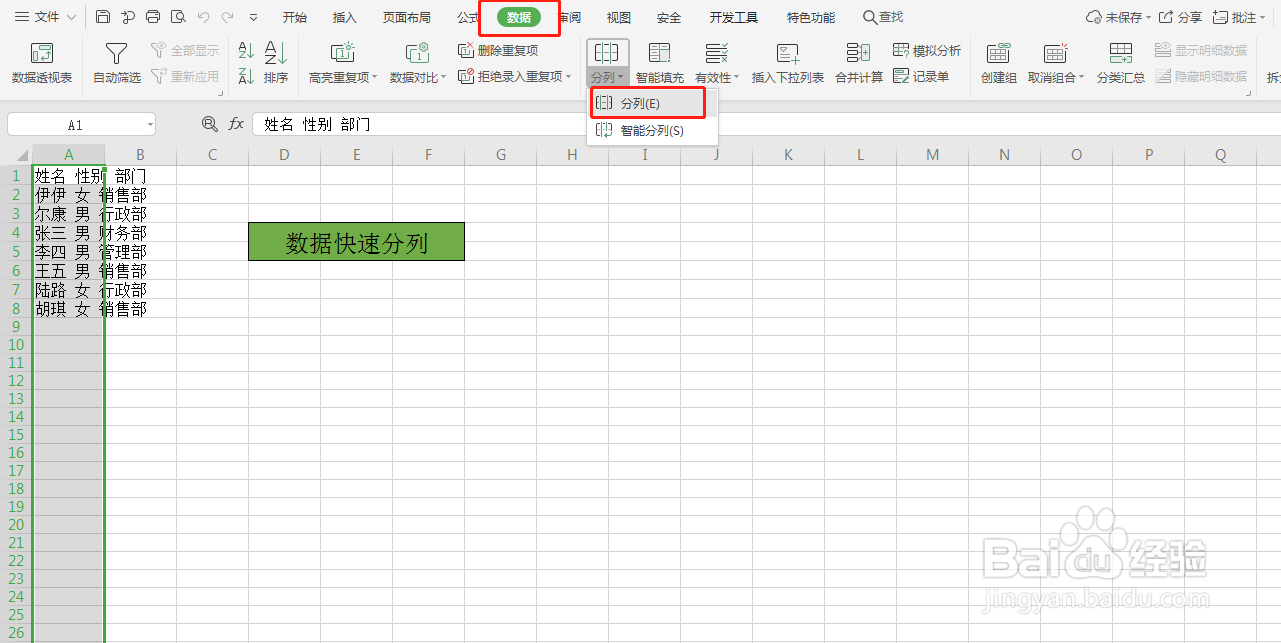This screenshot has width=1281, height=643.
Task: Open the quick access toolbar customize arrow
Action: pyautogui.click(x=253, y=17)
